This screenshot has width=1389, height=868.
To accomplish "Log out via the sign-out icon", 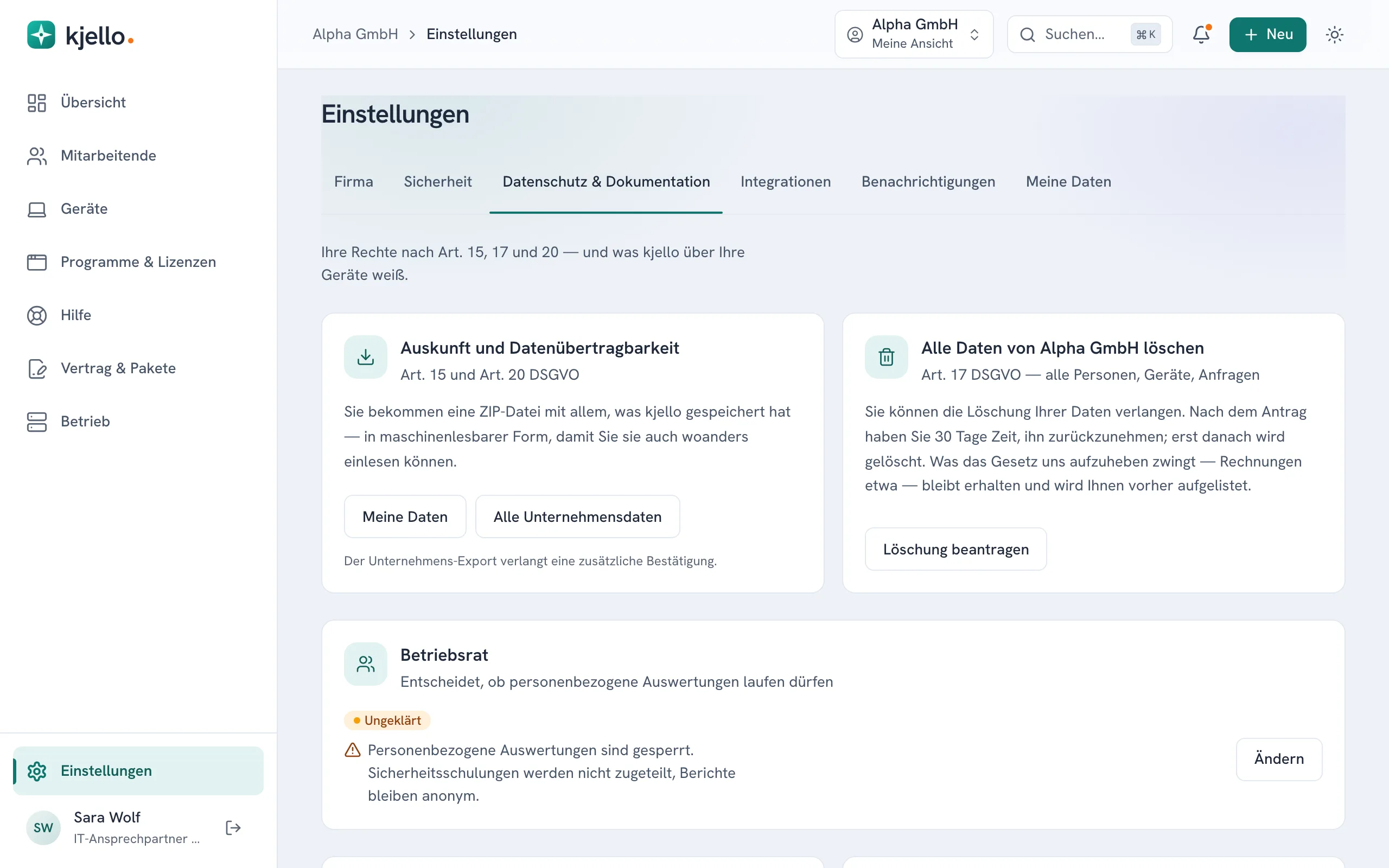I will (x=233, y=828).
